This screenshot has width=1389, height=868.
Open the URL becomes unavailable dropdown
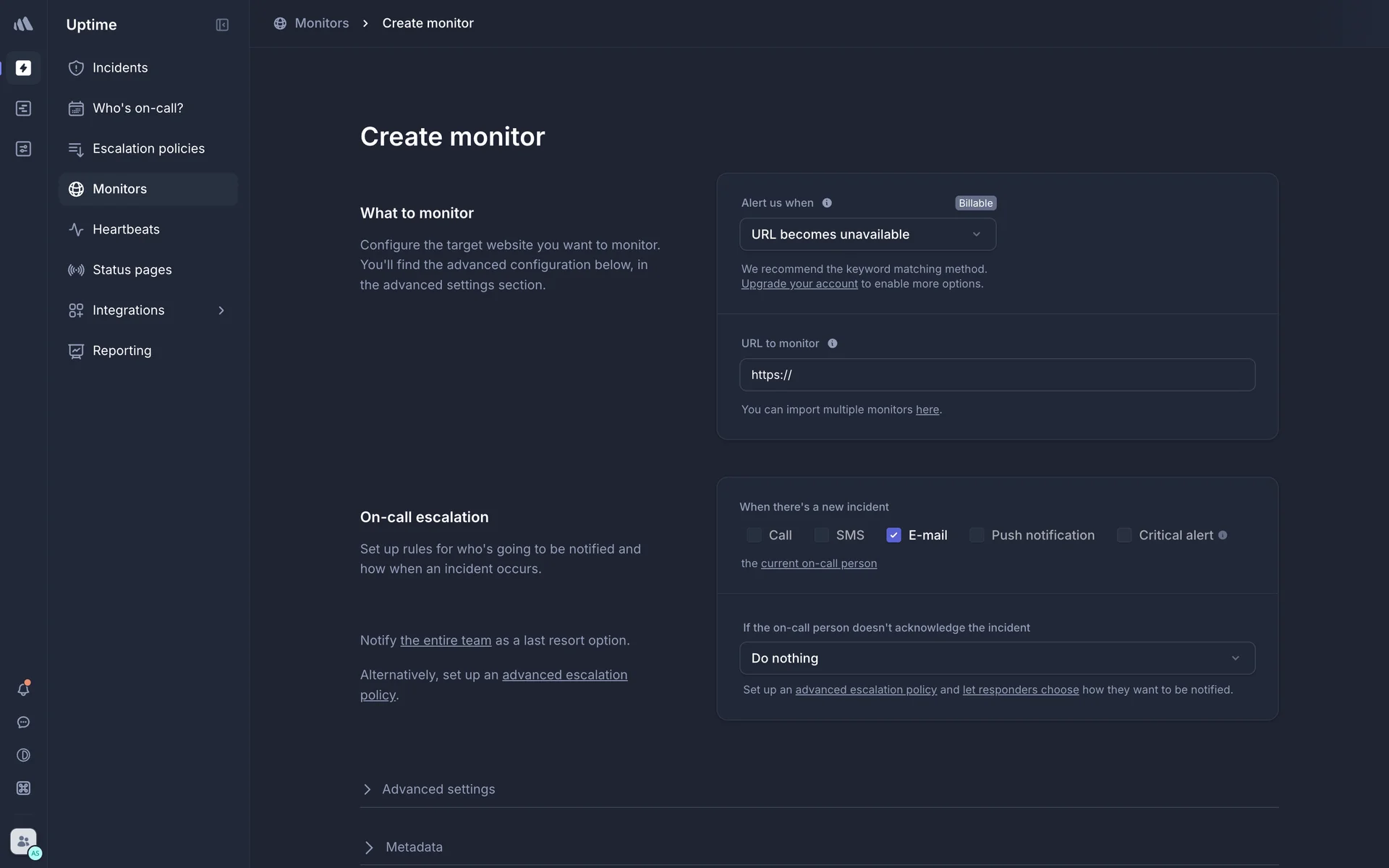click(x=867, y=234)
